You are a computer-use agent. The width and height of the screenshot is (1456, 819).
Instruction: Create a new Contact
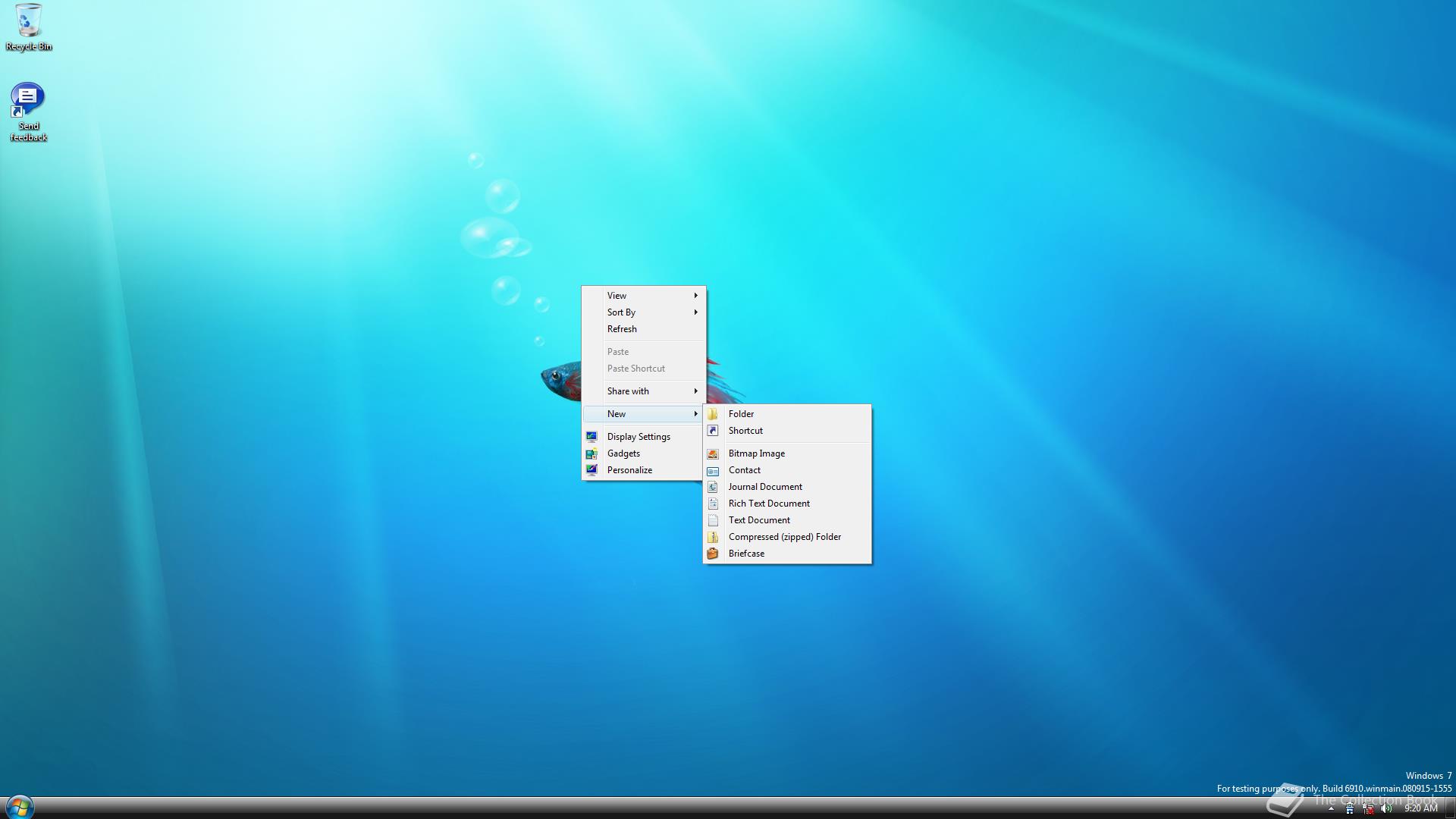(x=787, y=470)
